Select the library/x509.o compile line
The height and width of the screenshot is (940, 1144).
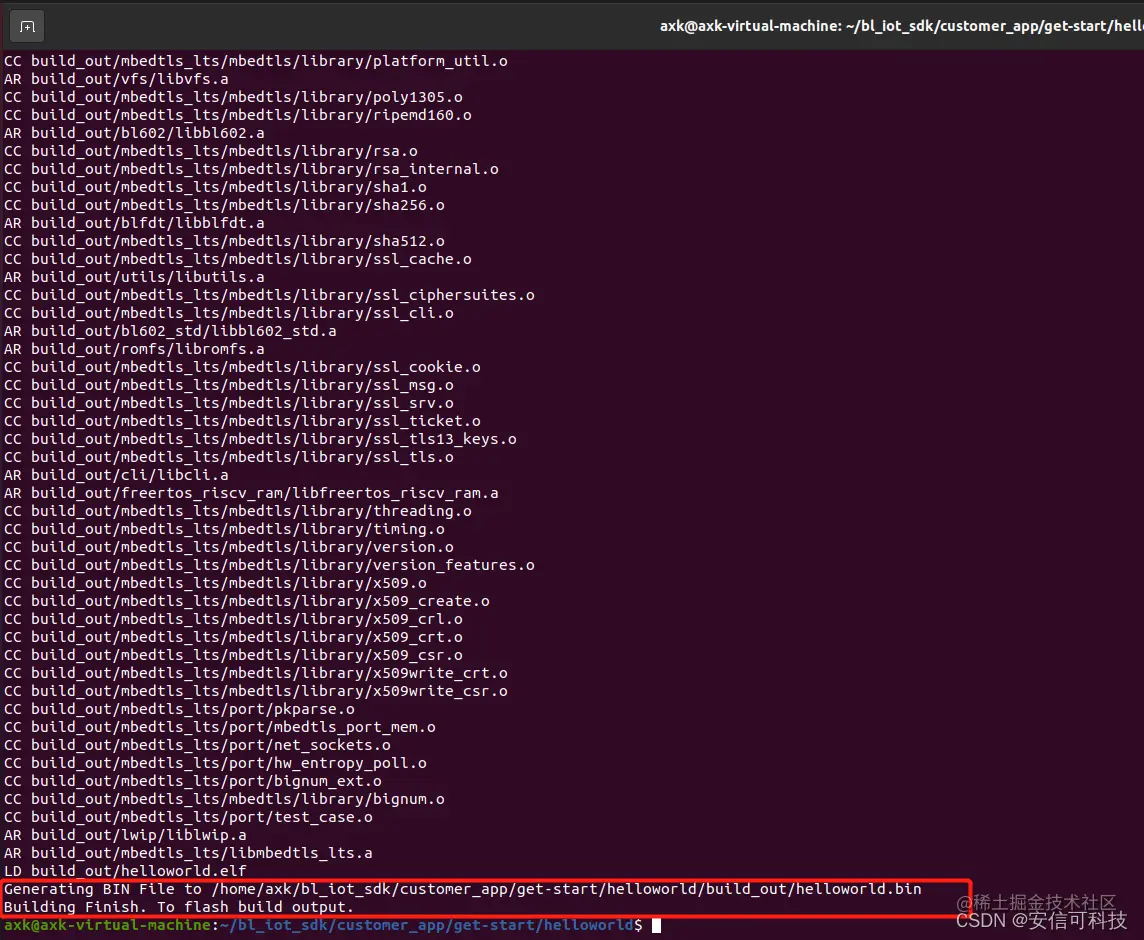[215, 583]
